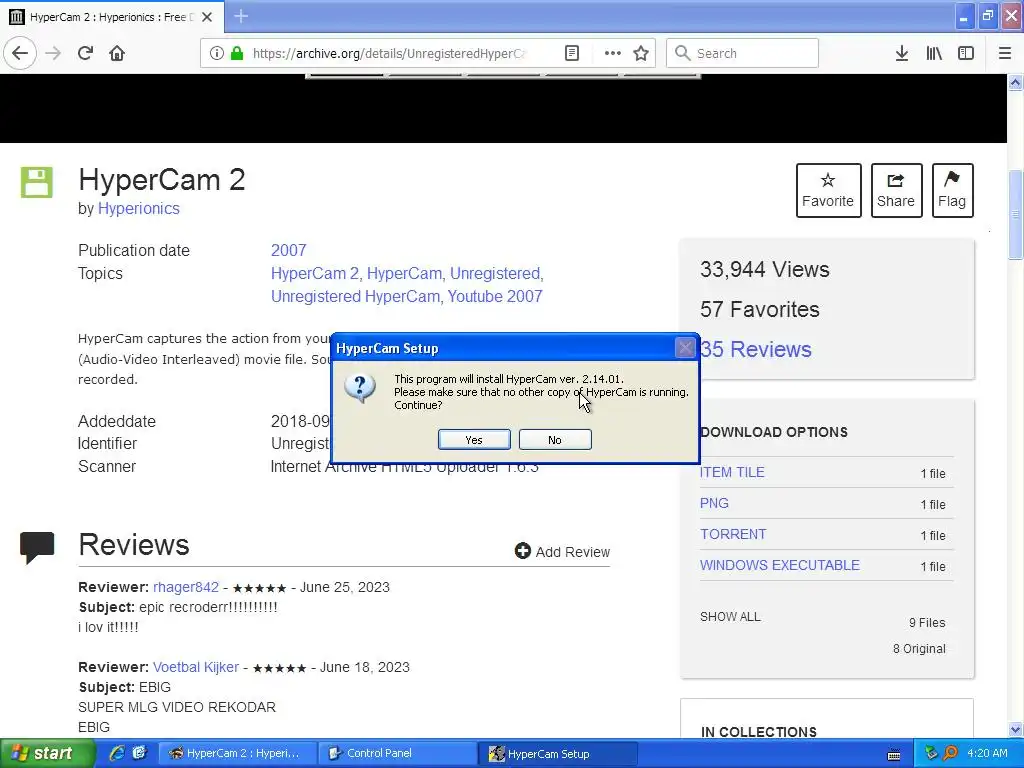This screenshot has height=768, width=1024.
Task: Toggle the browser sidebar icon
Action: tap(966, 53)
